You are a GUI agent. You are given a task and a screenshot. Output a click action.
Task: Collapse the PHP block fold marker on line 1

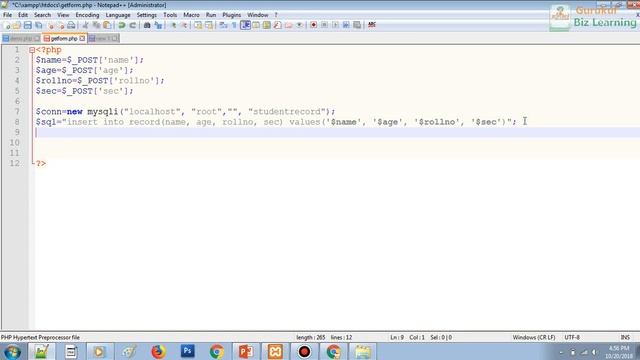32,50
